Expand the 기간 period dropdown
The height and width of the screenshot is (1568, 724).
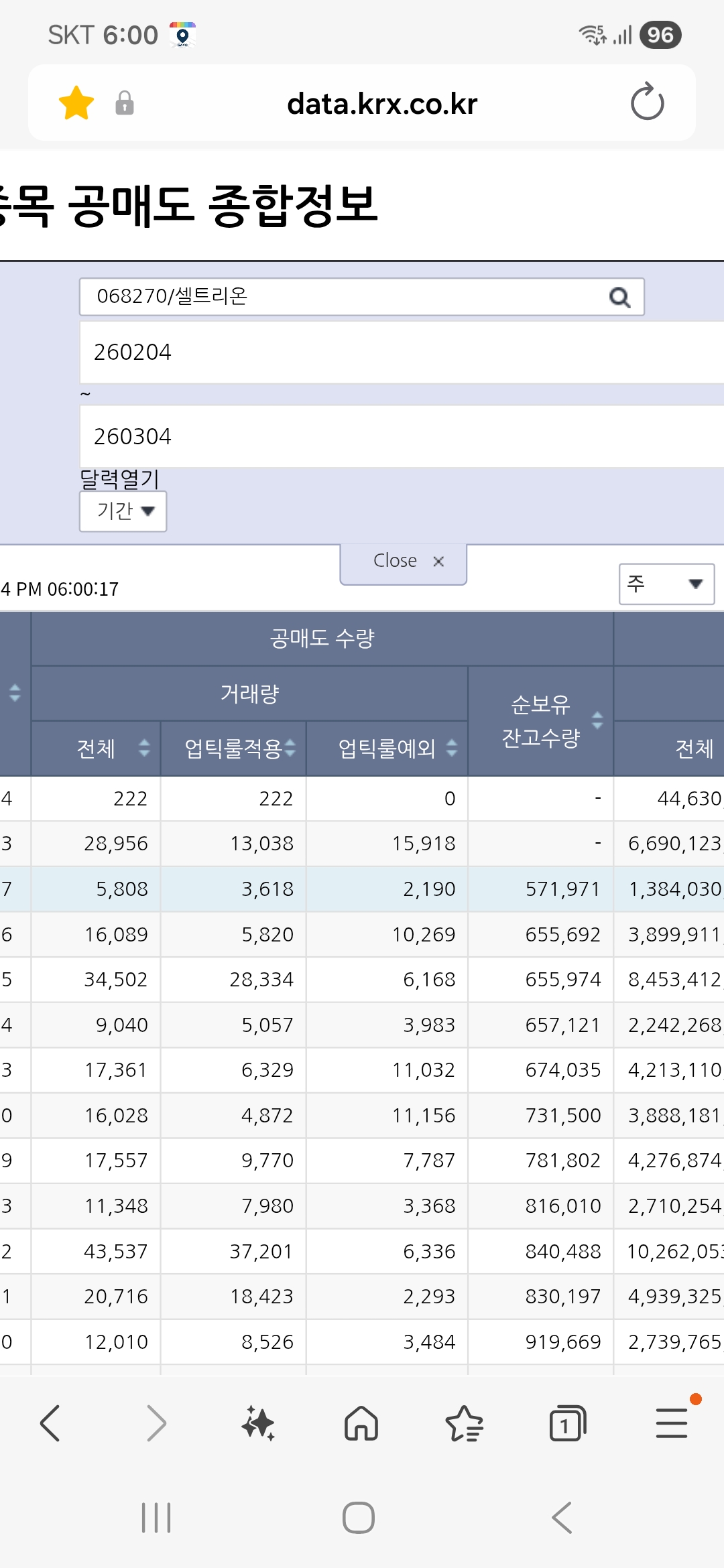click(123, 511)
